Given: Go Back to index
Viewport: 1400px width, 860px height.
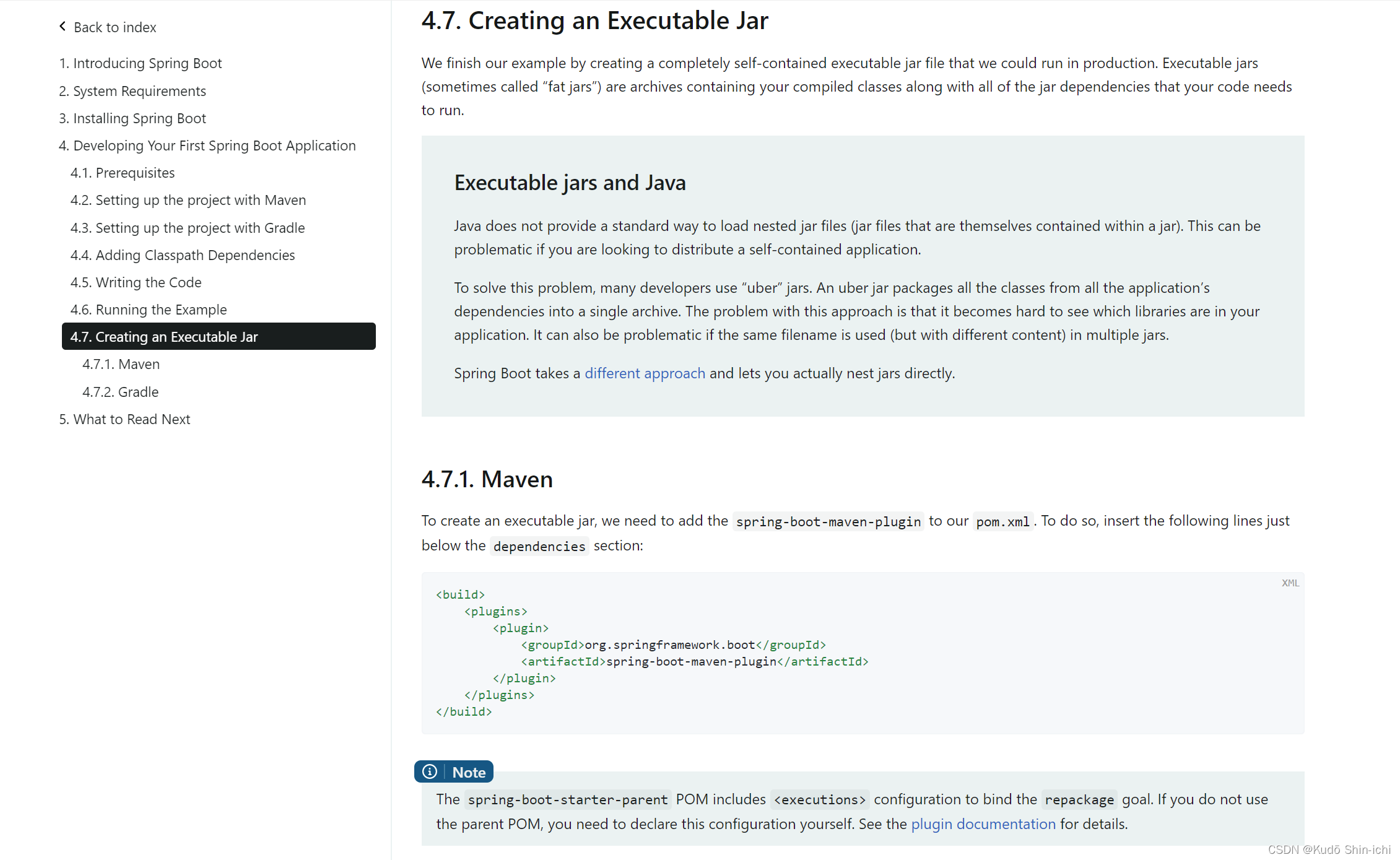Looking at the screenshot, I should (x=115, y=27).
